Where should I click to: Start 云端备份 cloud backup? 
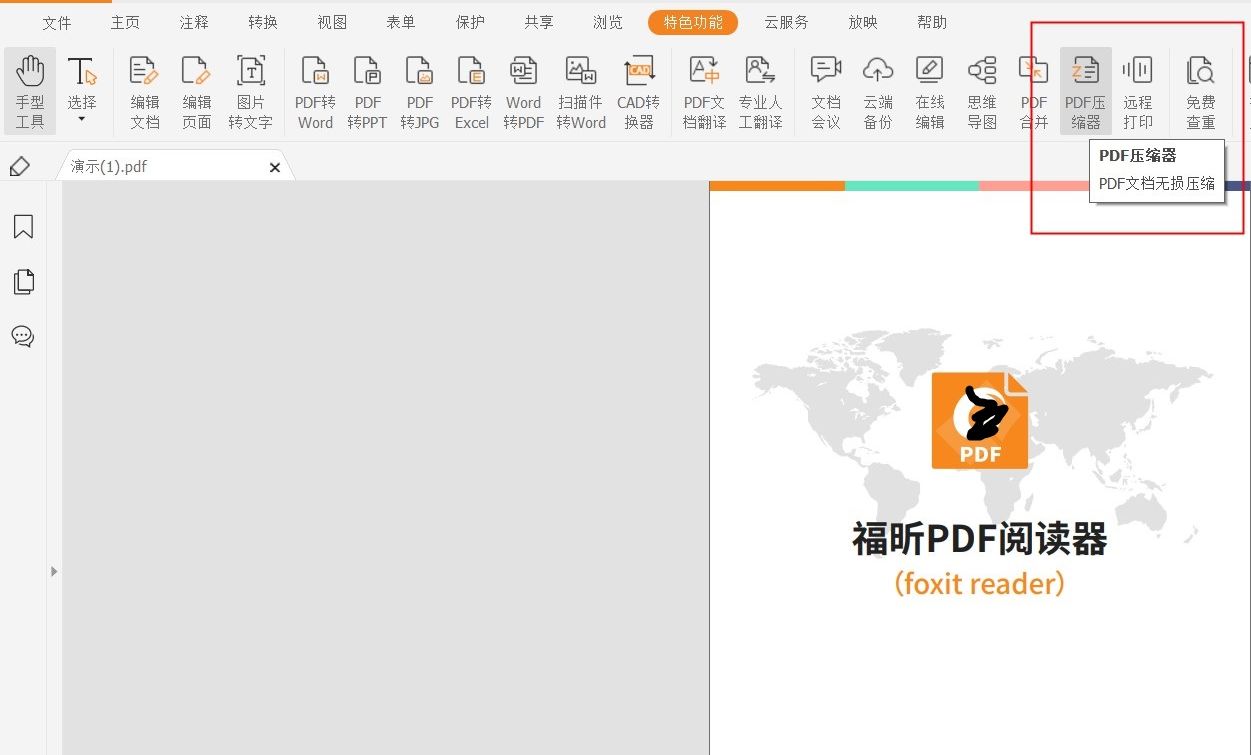pos(877,91)
